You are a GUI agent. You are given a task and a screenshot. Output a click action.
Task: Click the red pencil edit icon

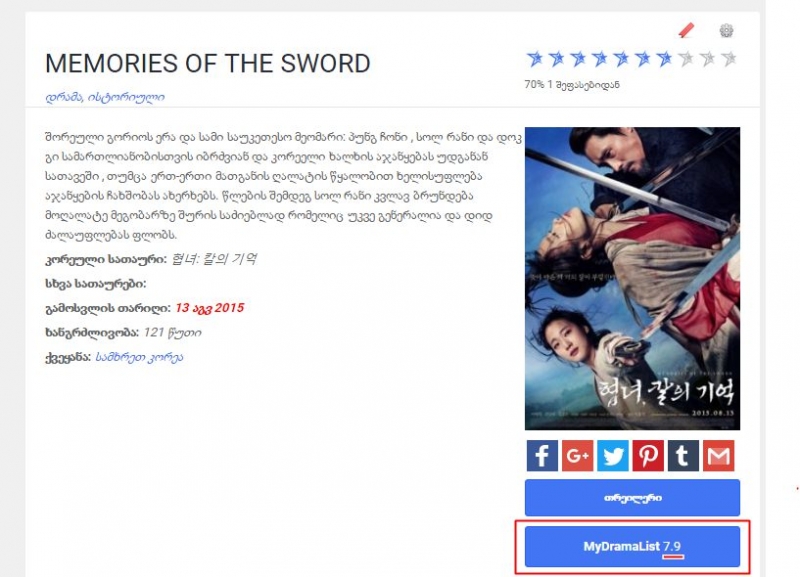(x=686, y=31)
